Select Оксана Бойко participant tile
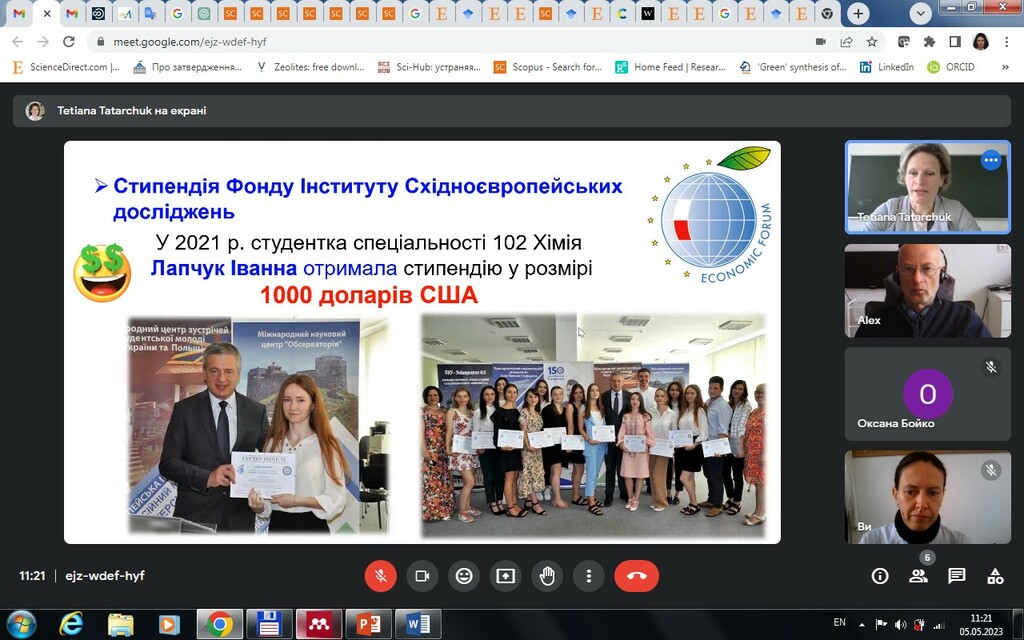The height and width of the screenshot is (640, 1024). tap(927, 394)
